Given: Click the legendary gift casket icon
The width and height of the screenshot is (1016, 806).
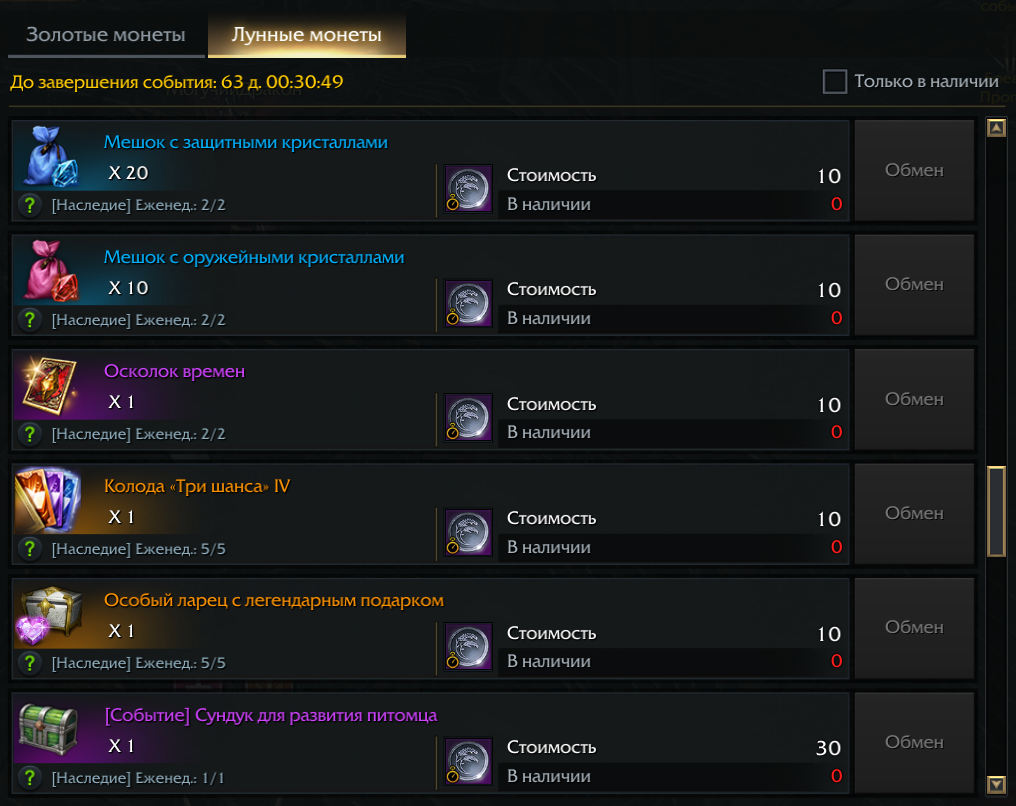Looking at the screenshot, I should click(x=49, y=615).
